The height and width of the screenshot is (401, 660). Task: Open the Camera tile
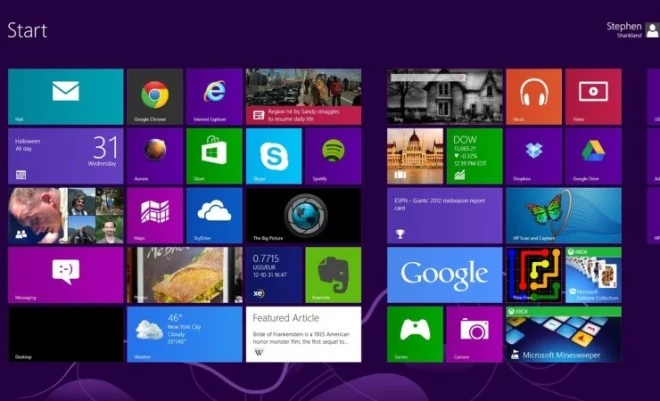[x=474, y=334]
